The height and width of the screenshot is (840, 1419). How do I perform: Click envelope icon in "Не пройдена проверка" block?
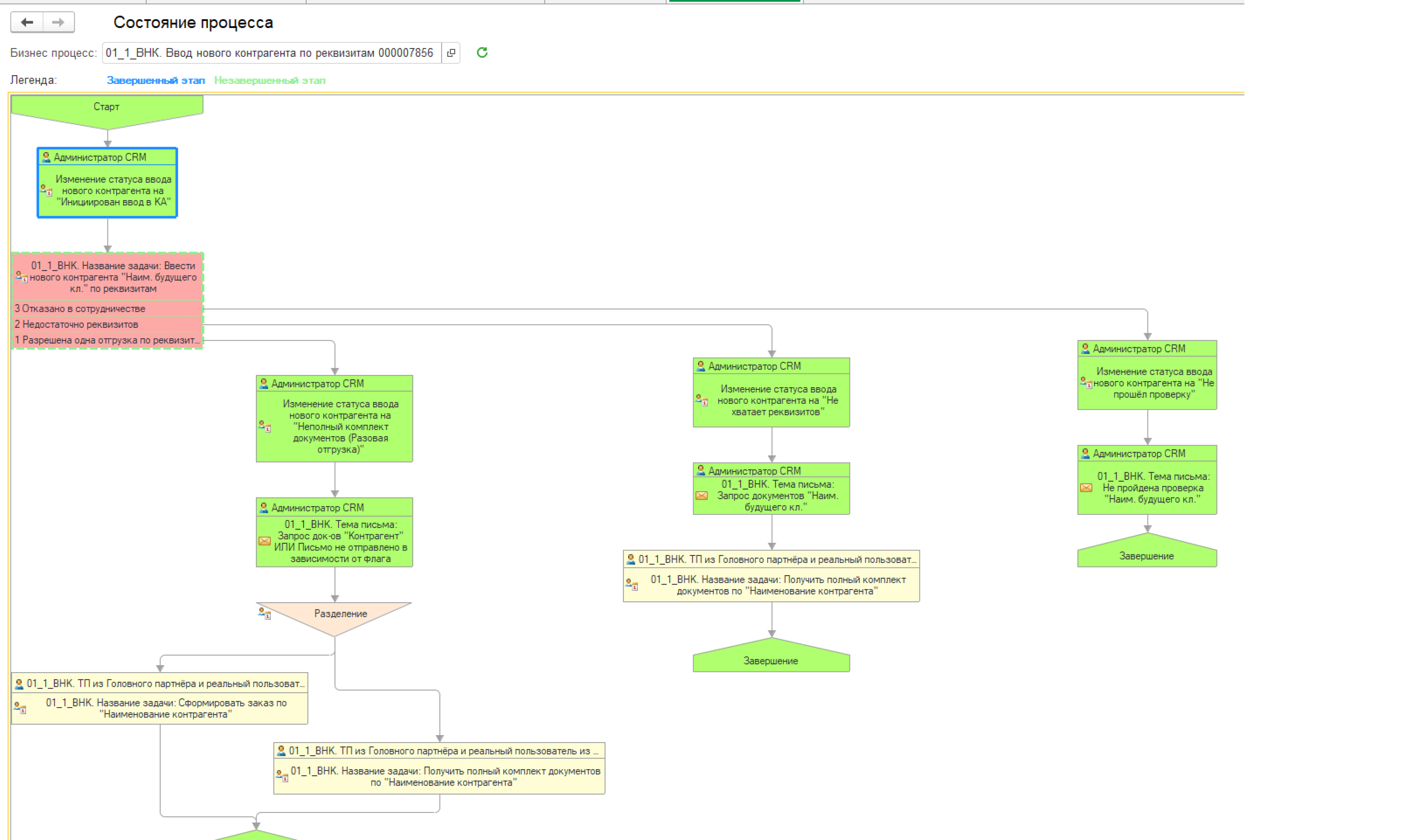1086,488
